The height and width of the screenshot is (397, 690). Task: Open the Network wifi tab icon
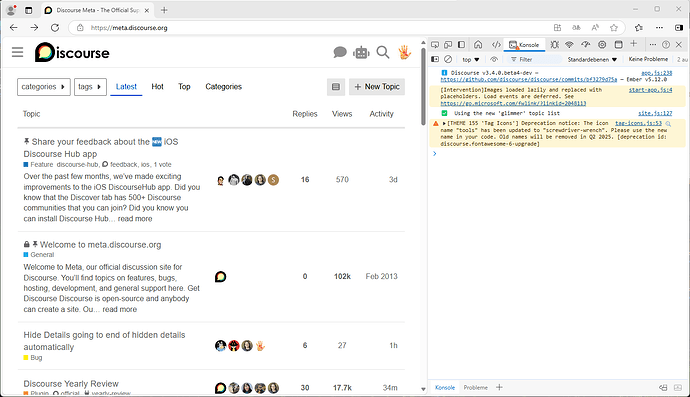[569, 44]
